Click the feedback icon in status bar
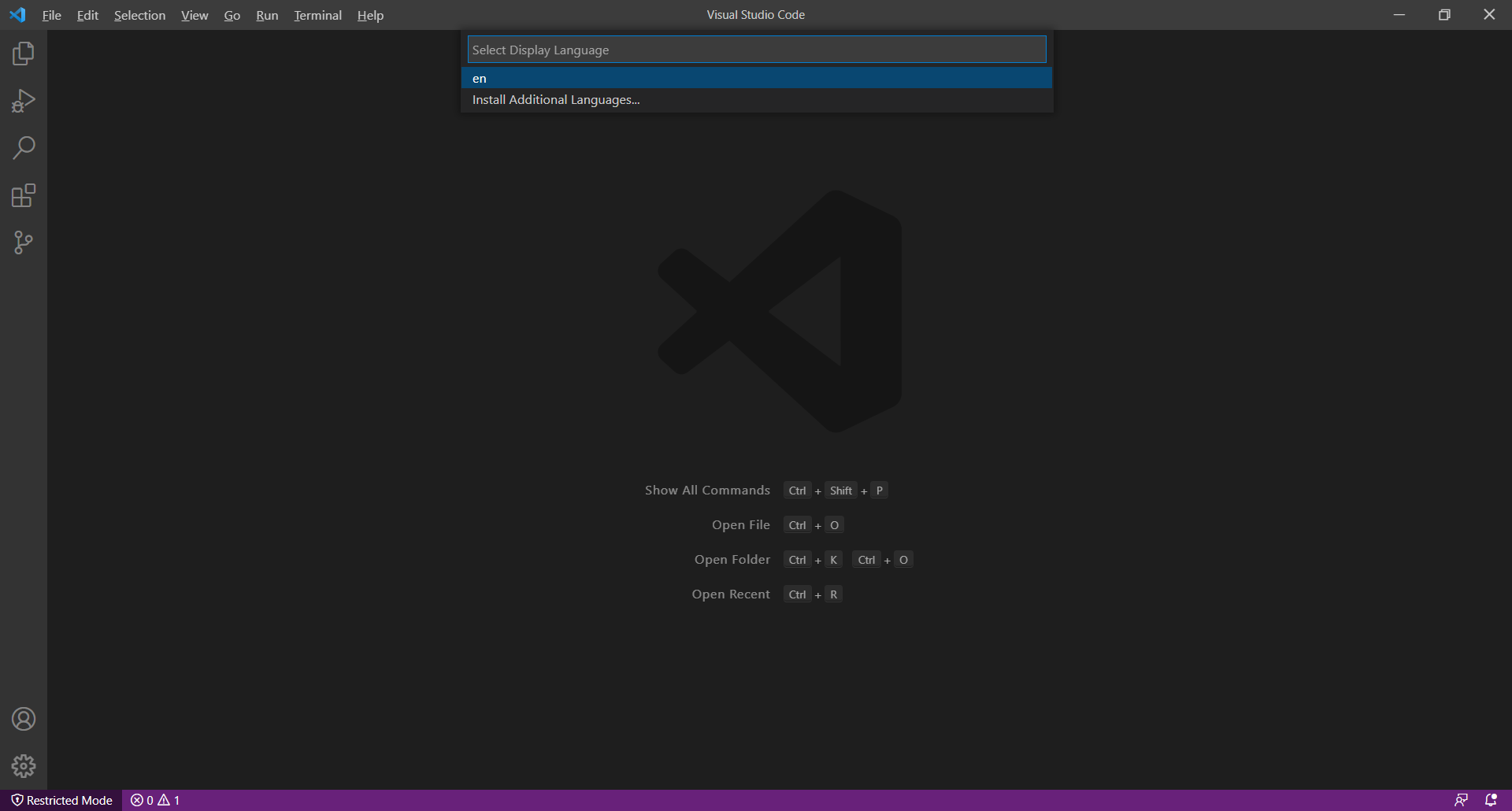This screenshot has height=811, width=1512. 1461,800
